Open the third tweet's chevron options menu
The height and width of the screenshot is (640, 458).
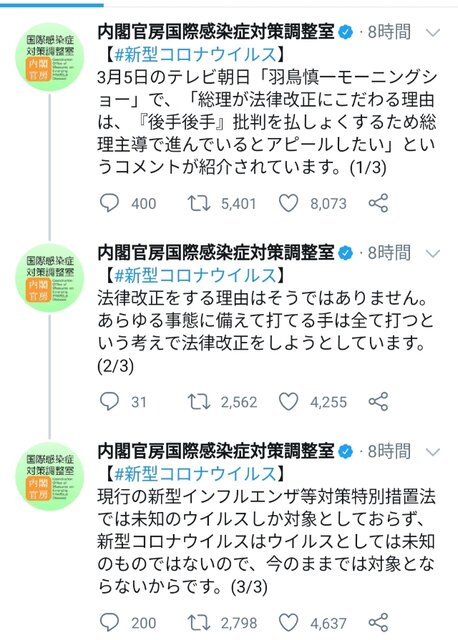(432, 452)
